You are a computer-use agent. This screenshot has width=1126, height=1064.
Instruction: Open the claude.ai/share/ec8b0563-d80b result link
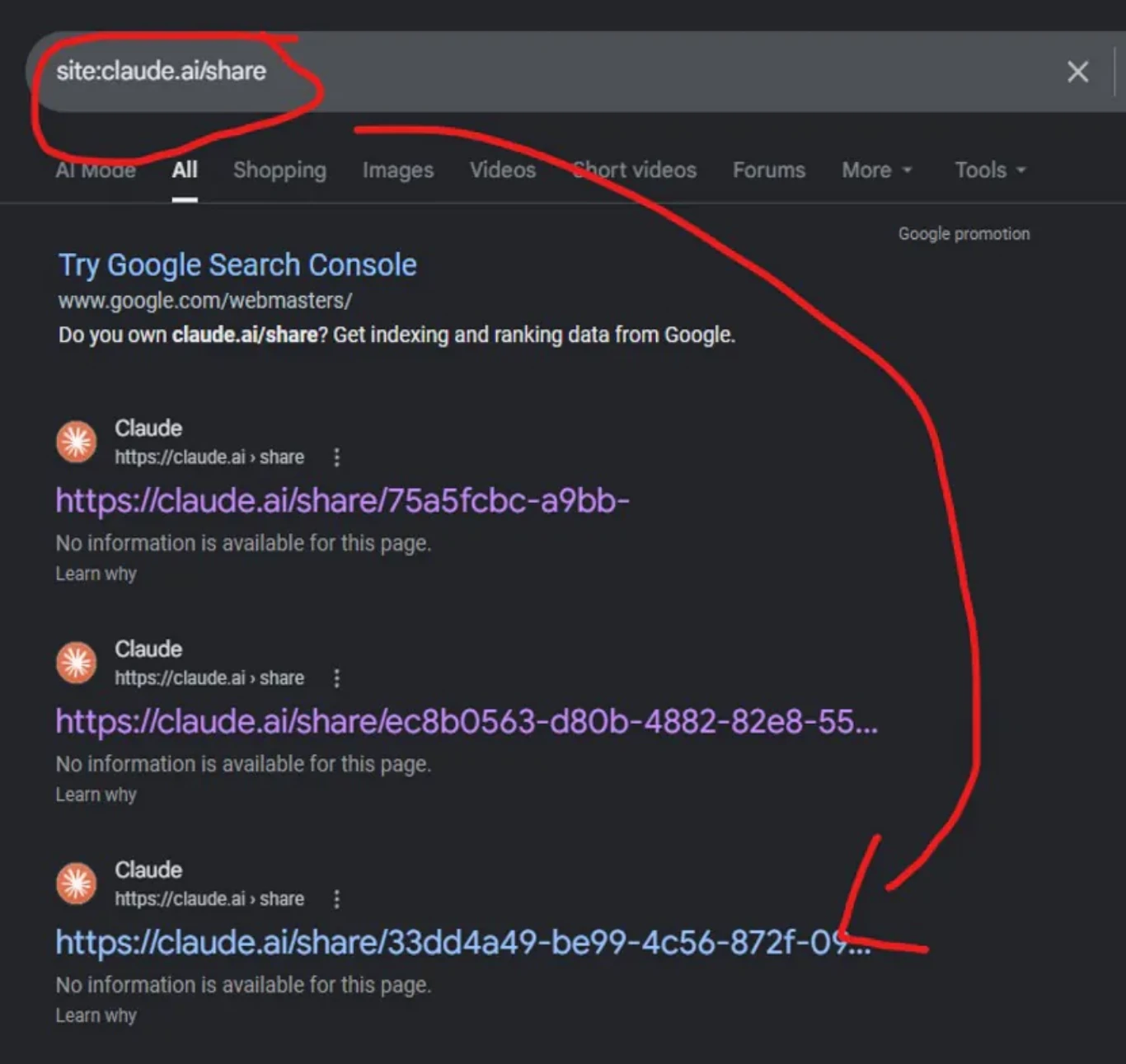(467, 721)
